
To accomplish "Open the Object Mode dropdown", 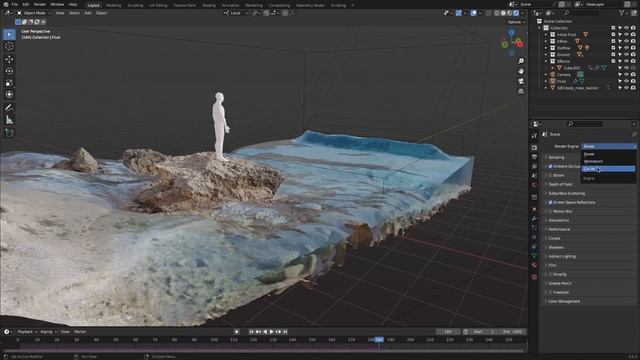I will point(34,13).
